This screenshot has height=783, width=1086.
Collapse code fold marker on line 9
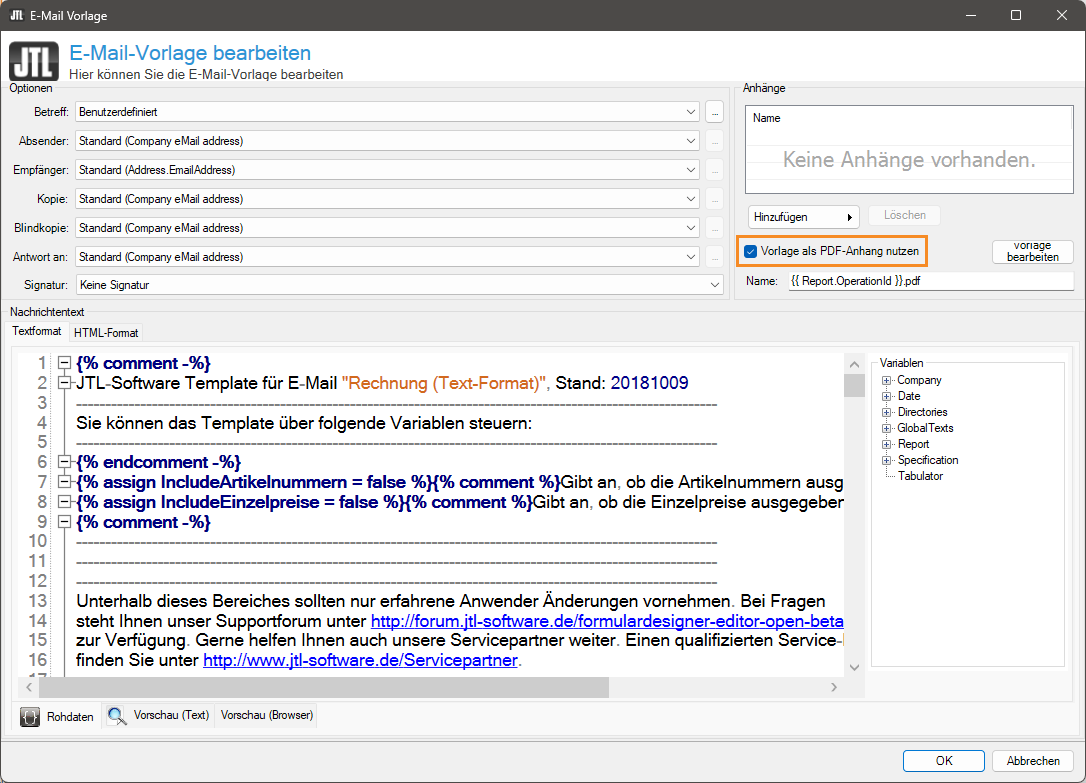(65, 522)
